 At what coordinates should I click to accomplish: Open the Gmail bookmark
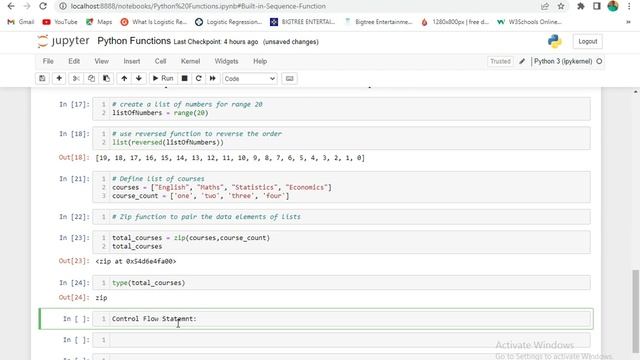point(21,22)
